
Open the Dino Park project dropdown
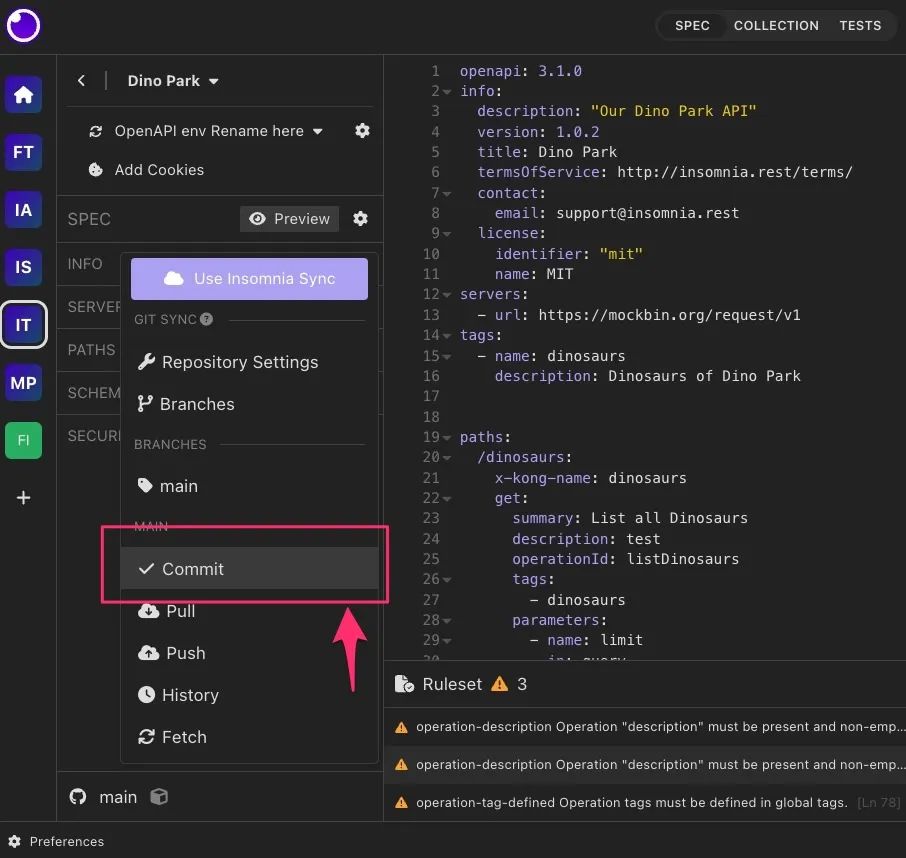pos(173,81)
